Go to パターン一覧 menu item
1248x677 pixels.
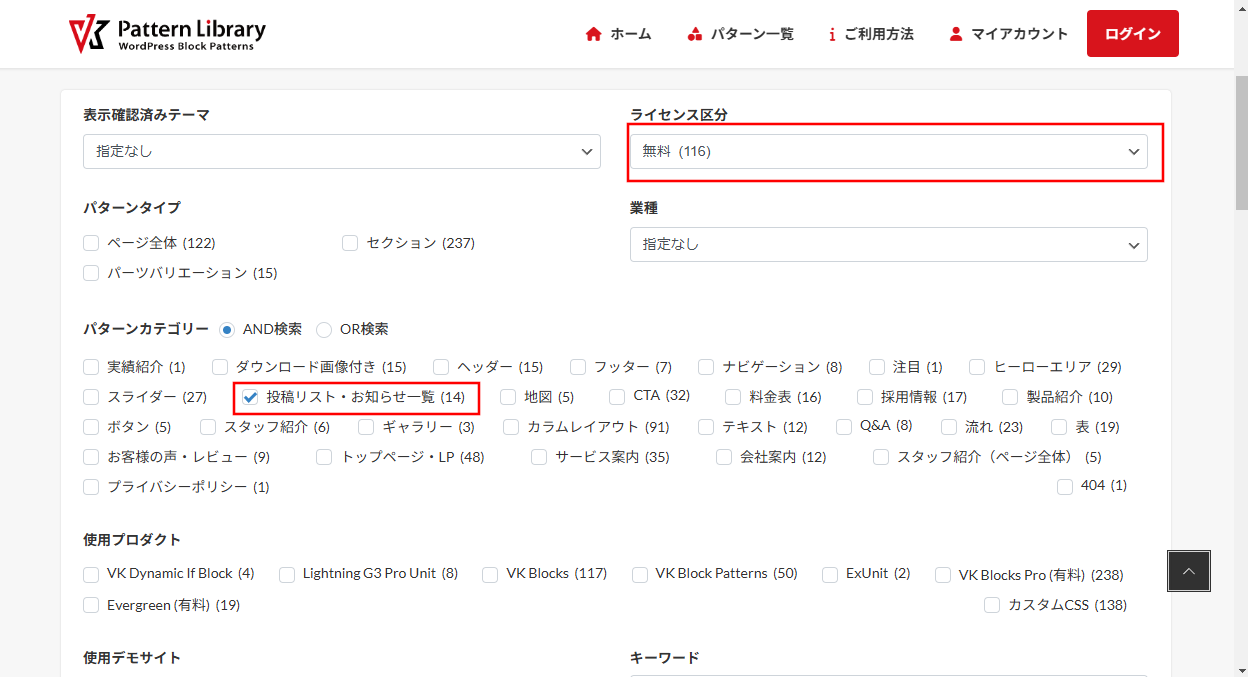pos(751,34)
